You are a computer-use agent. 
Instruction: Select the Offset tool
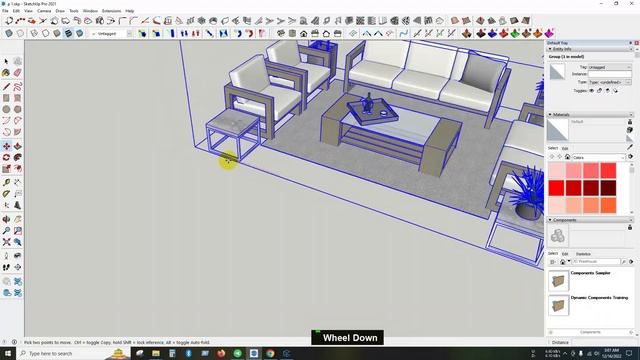[x=18, y=169]
